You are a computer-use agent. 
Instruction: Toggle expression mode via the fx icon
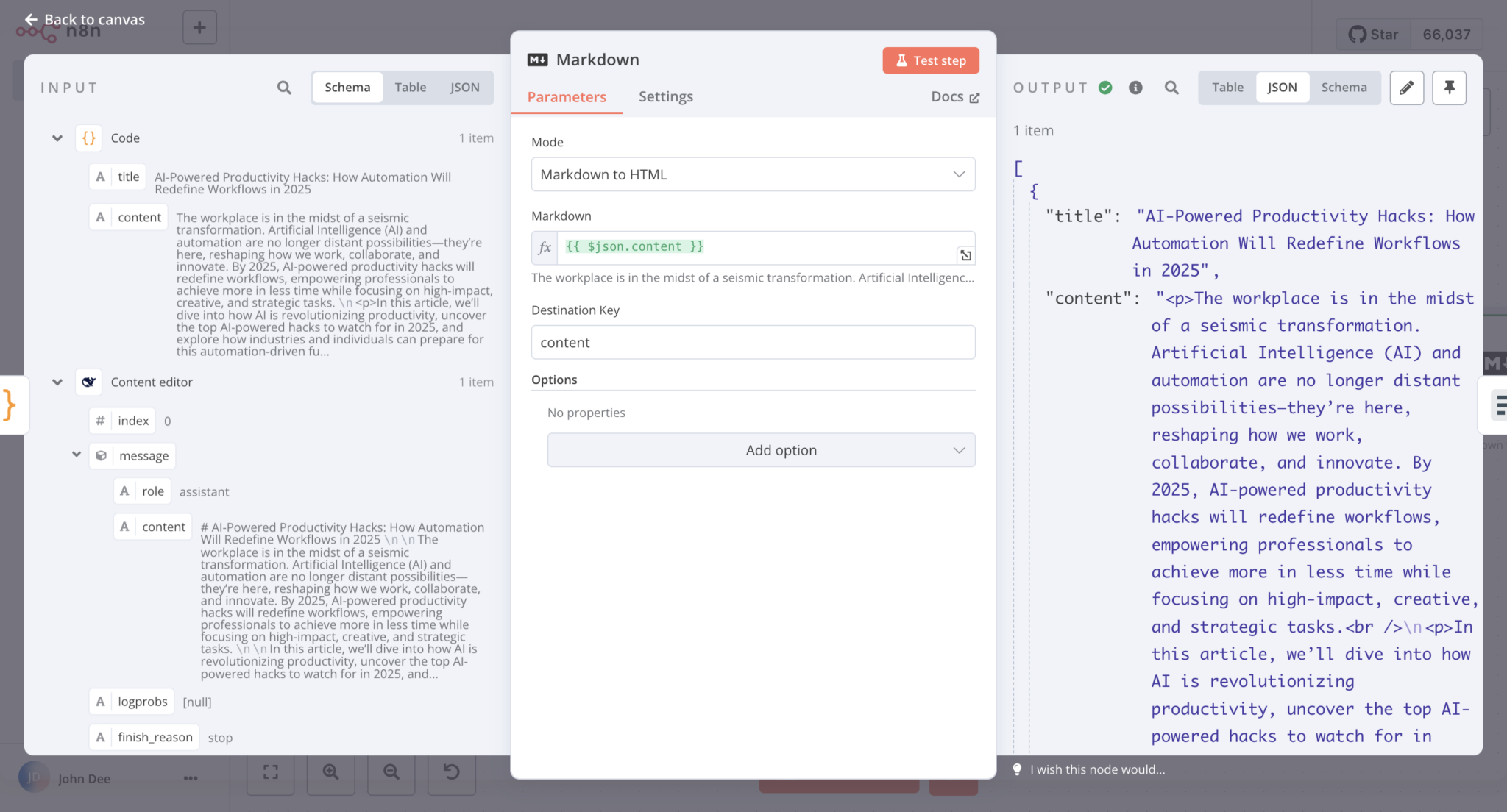point(544,248)
